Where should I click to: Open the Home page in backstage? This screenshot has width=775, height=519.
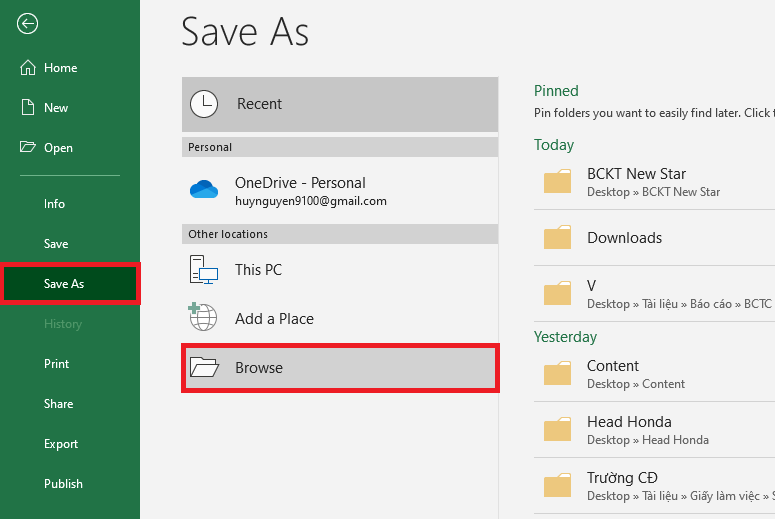coord(60,68)
